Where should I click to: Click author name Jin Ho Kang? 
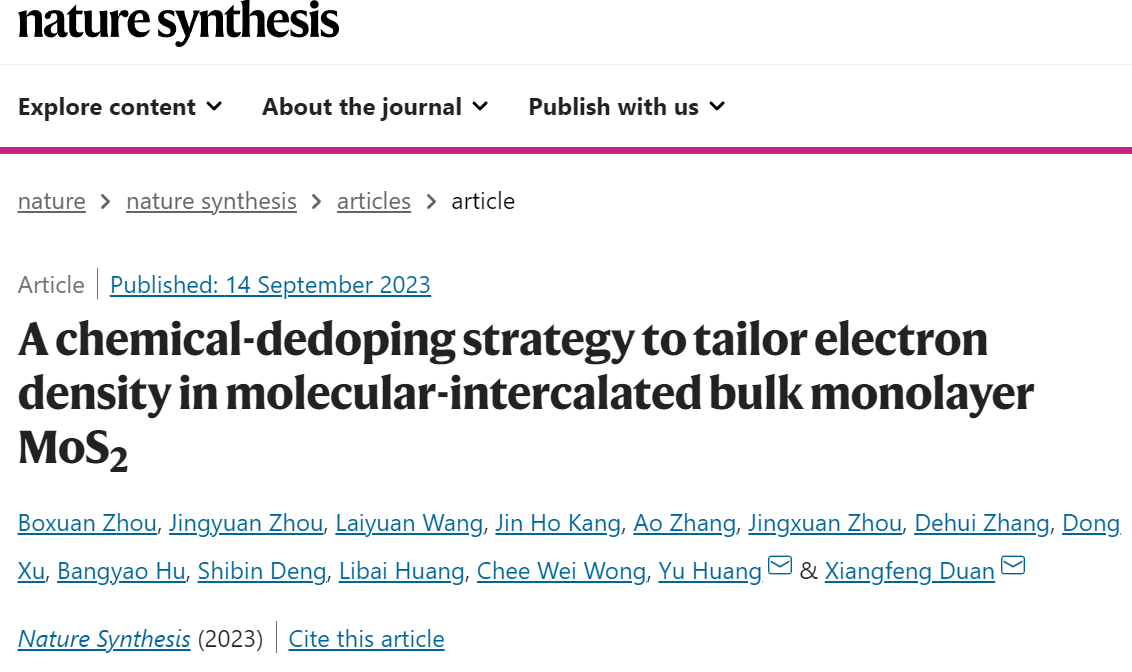558,523
